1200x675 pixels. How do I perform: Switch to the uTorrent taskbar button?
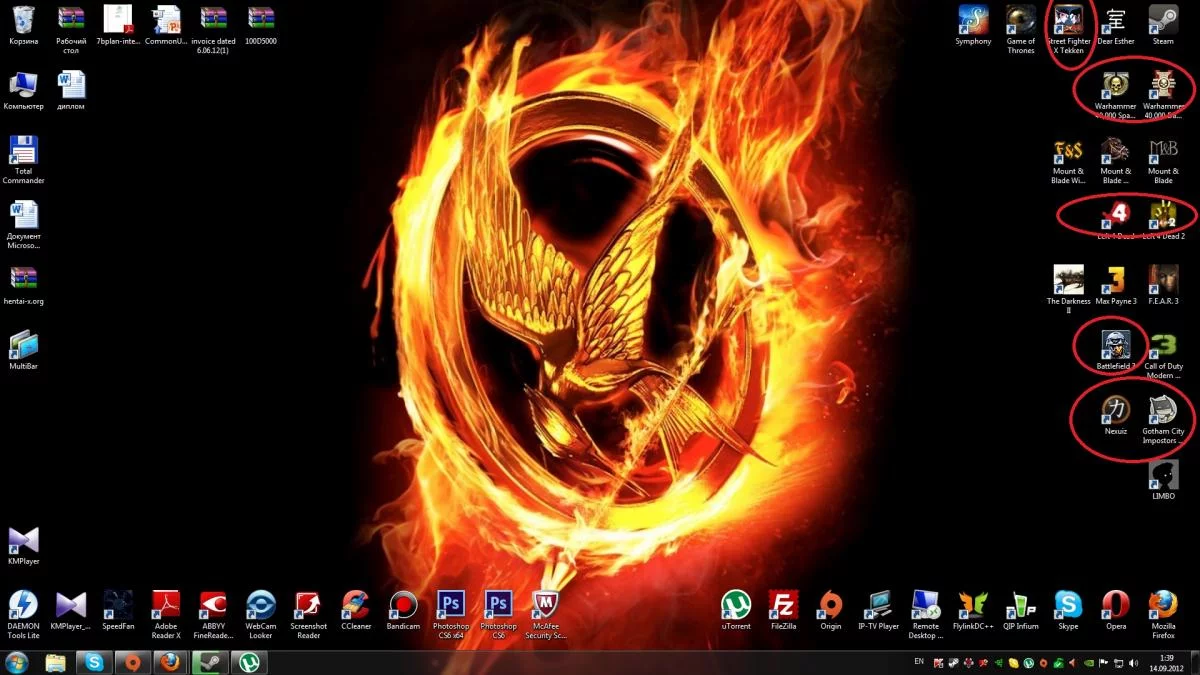pyautogui.click(x=247, y=662)
